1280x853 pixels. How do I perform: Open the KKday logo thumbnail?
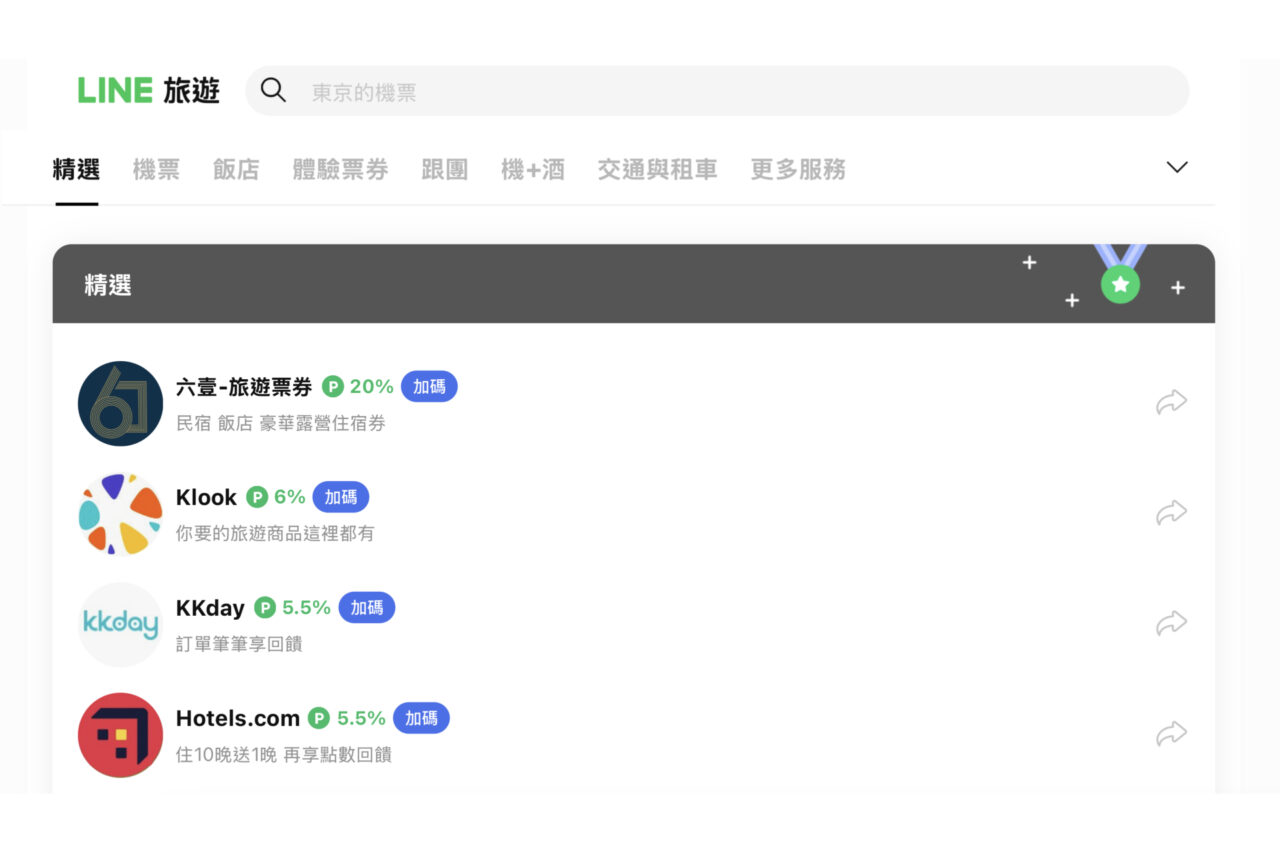(x=120, y=624)
